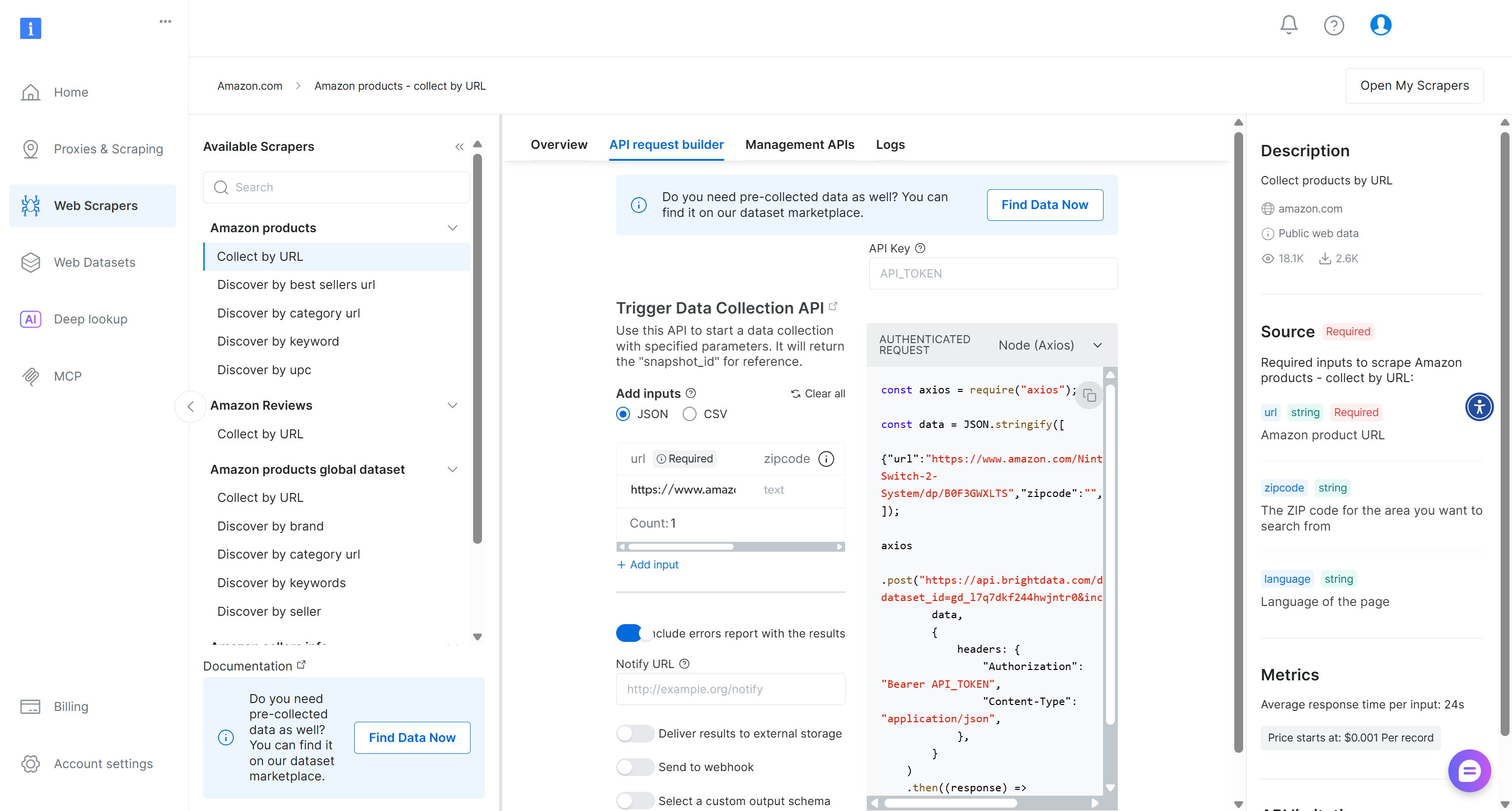The height and width of the screenshot is (811, 1512).
Task: Collapse the Available Scrapers panel
Action: pos(459,146)
